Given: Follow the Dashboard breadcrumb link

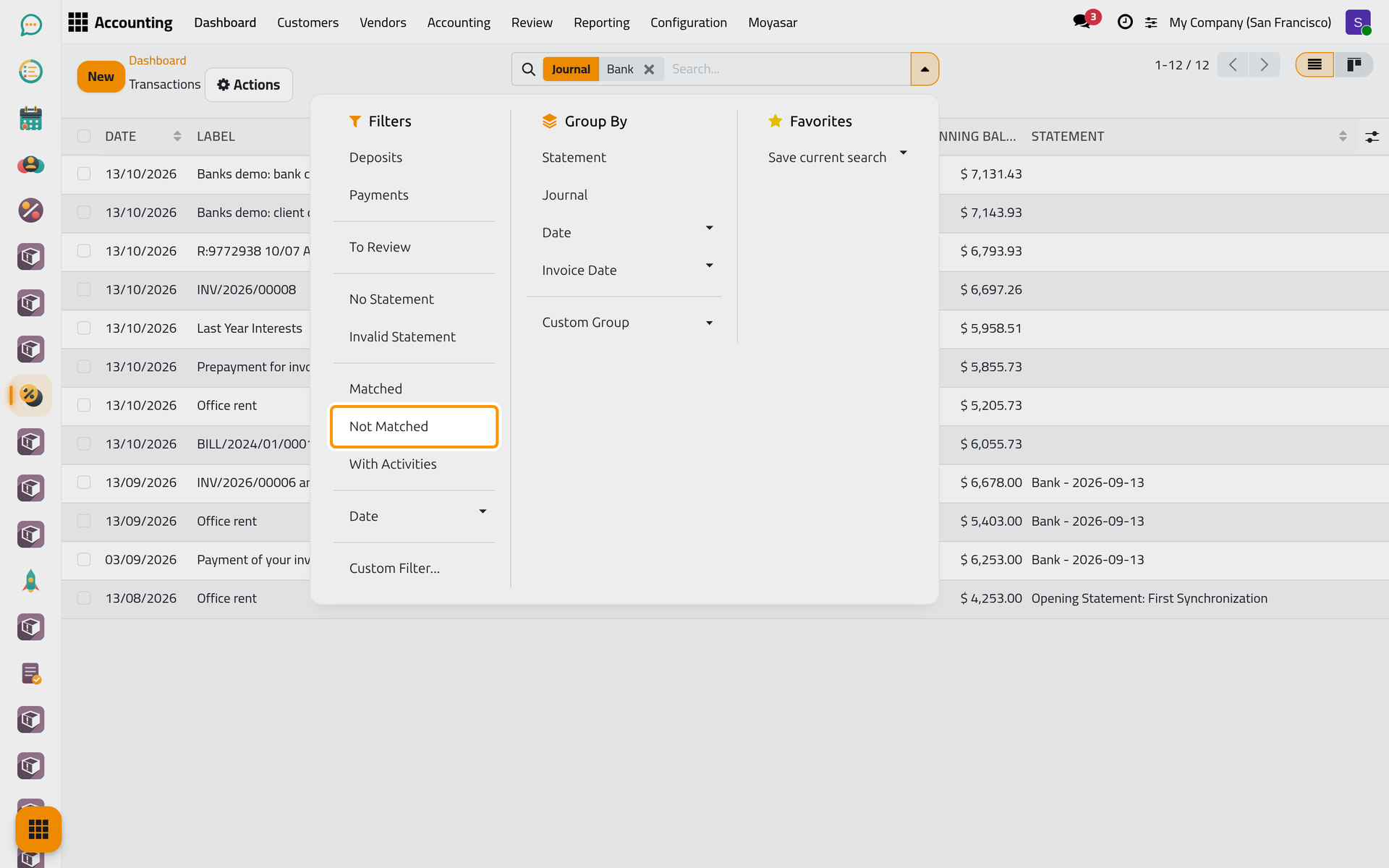Looking at the screenshot, I should 157,61.
